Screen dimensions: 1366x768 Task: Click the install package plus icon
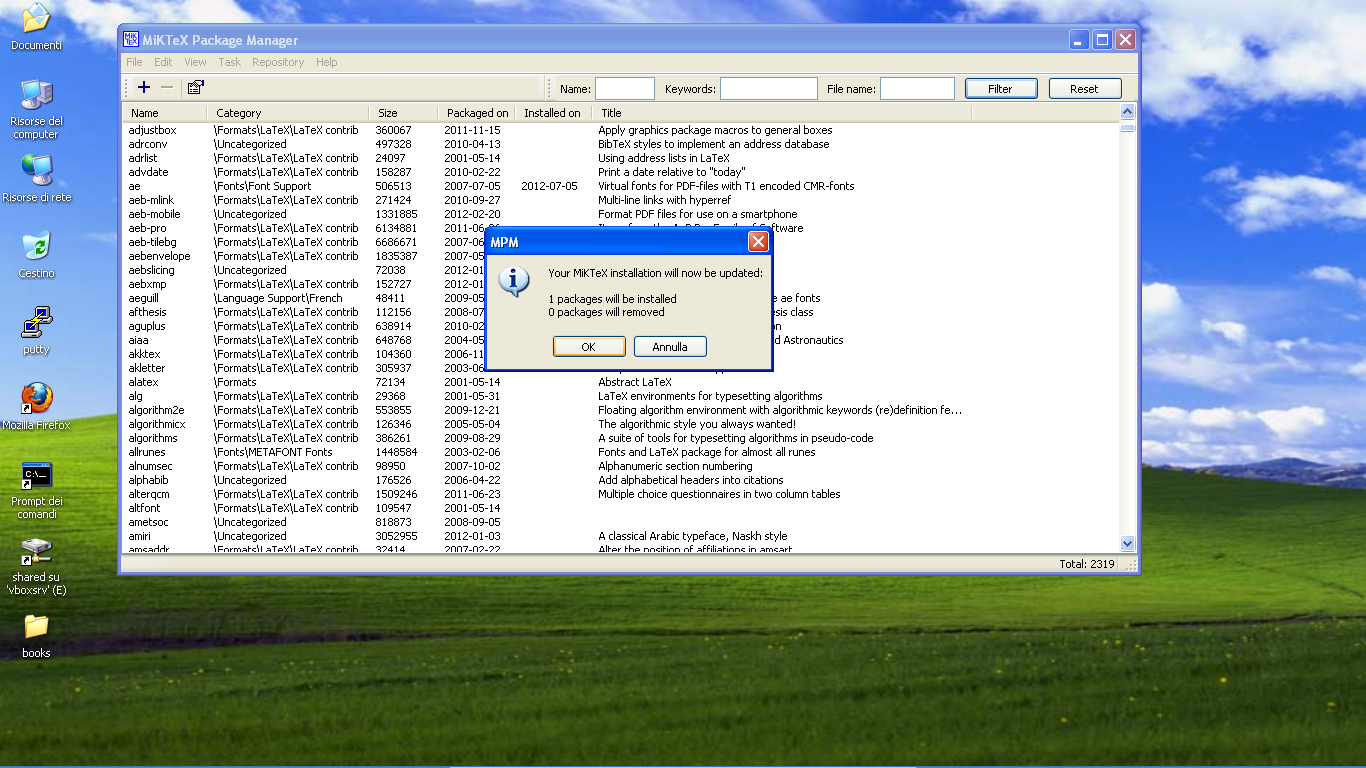(x=144, y=88)
